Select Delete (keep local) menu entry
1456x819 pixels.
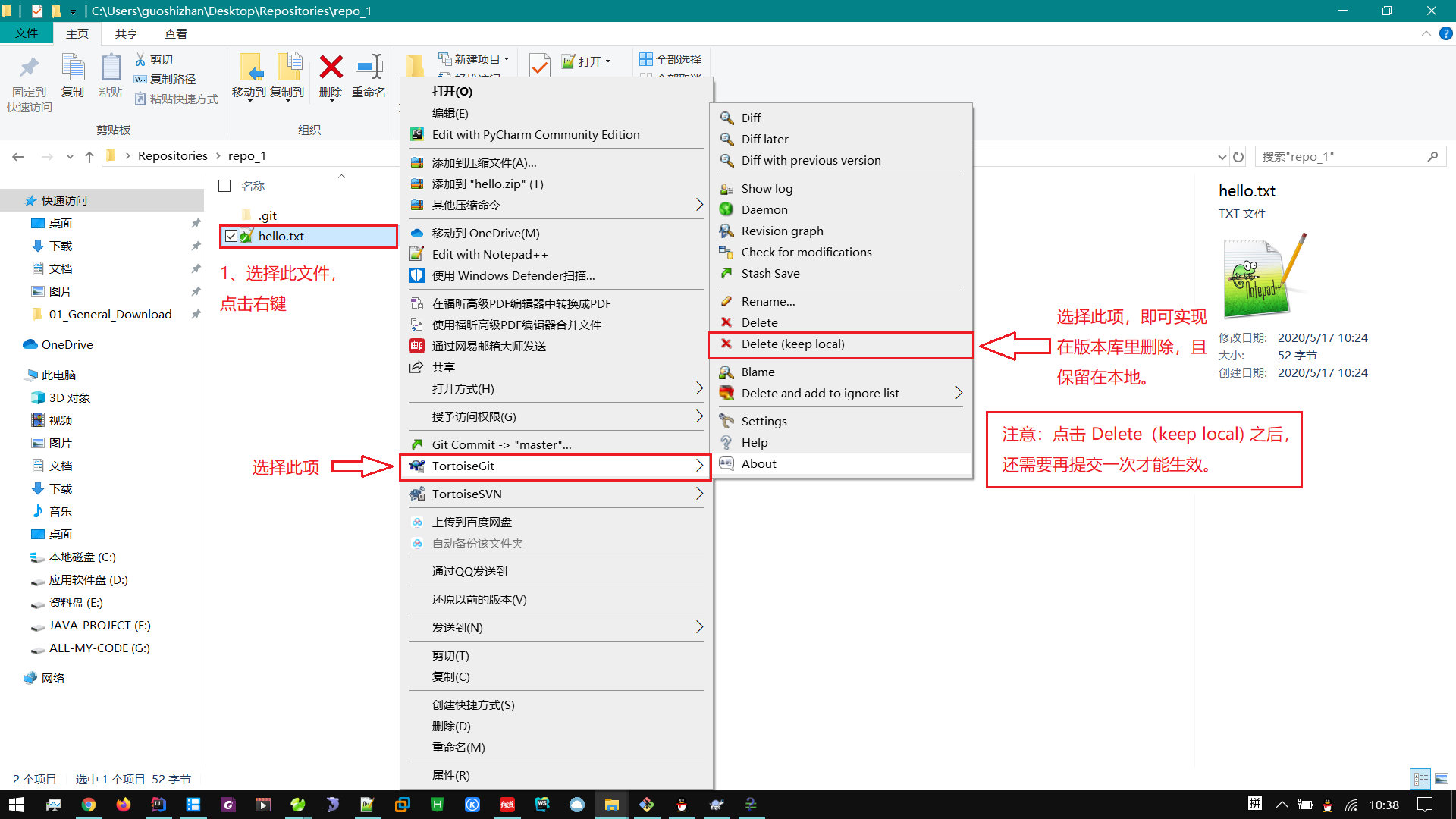coord(792,344)
